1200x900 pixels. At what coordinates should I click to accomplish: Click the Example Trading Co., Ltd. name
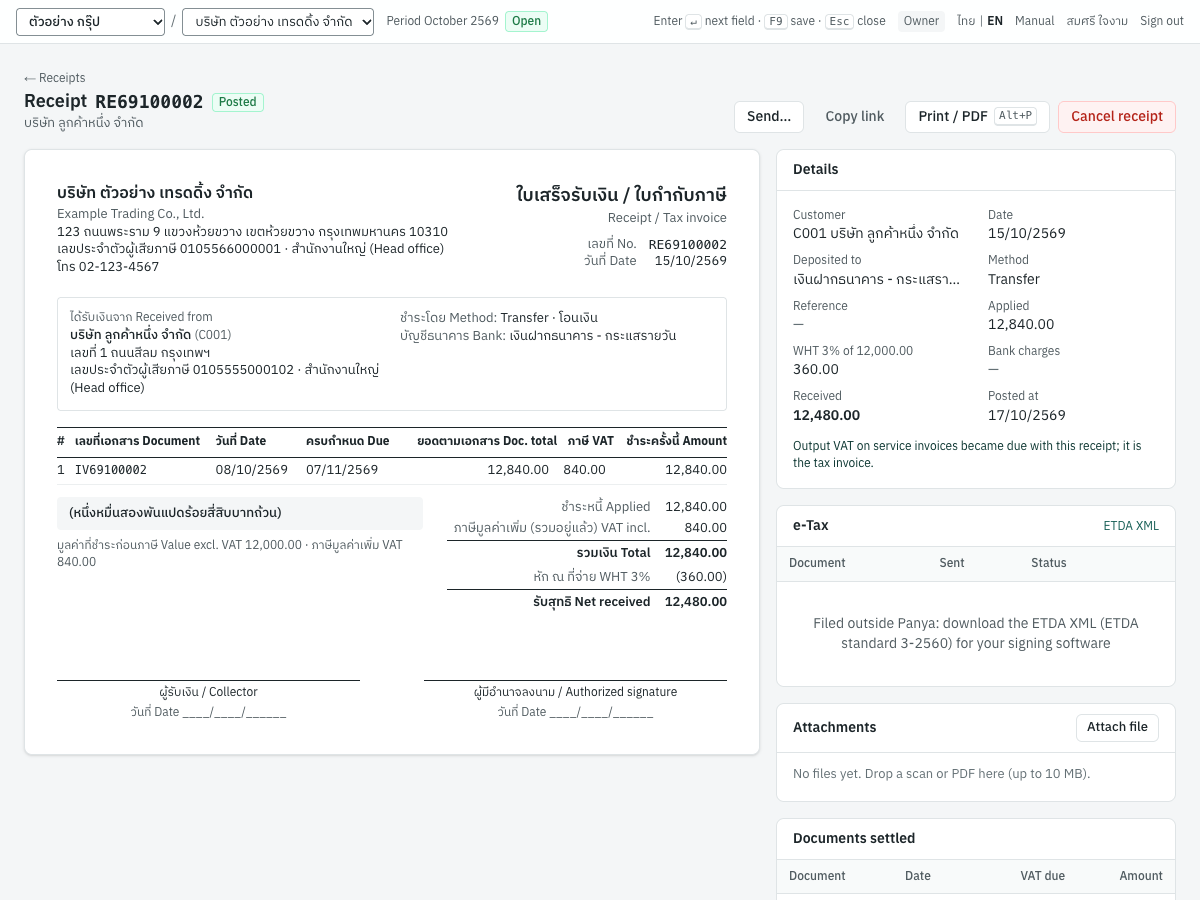click(x=131, y=214)
